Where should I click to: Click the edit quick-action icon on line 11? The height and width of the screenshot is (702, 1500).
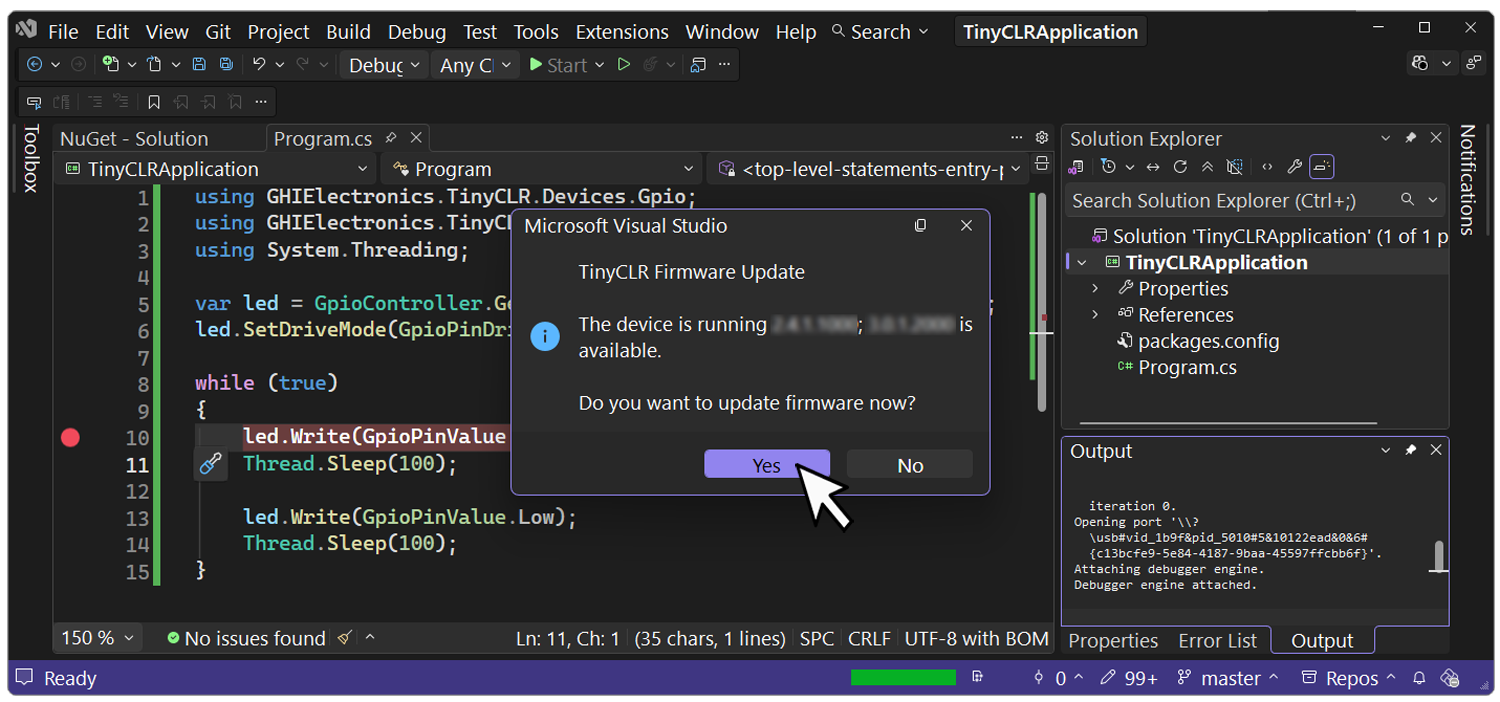point(210,464)
